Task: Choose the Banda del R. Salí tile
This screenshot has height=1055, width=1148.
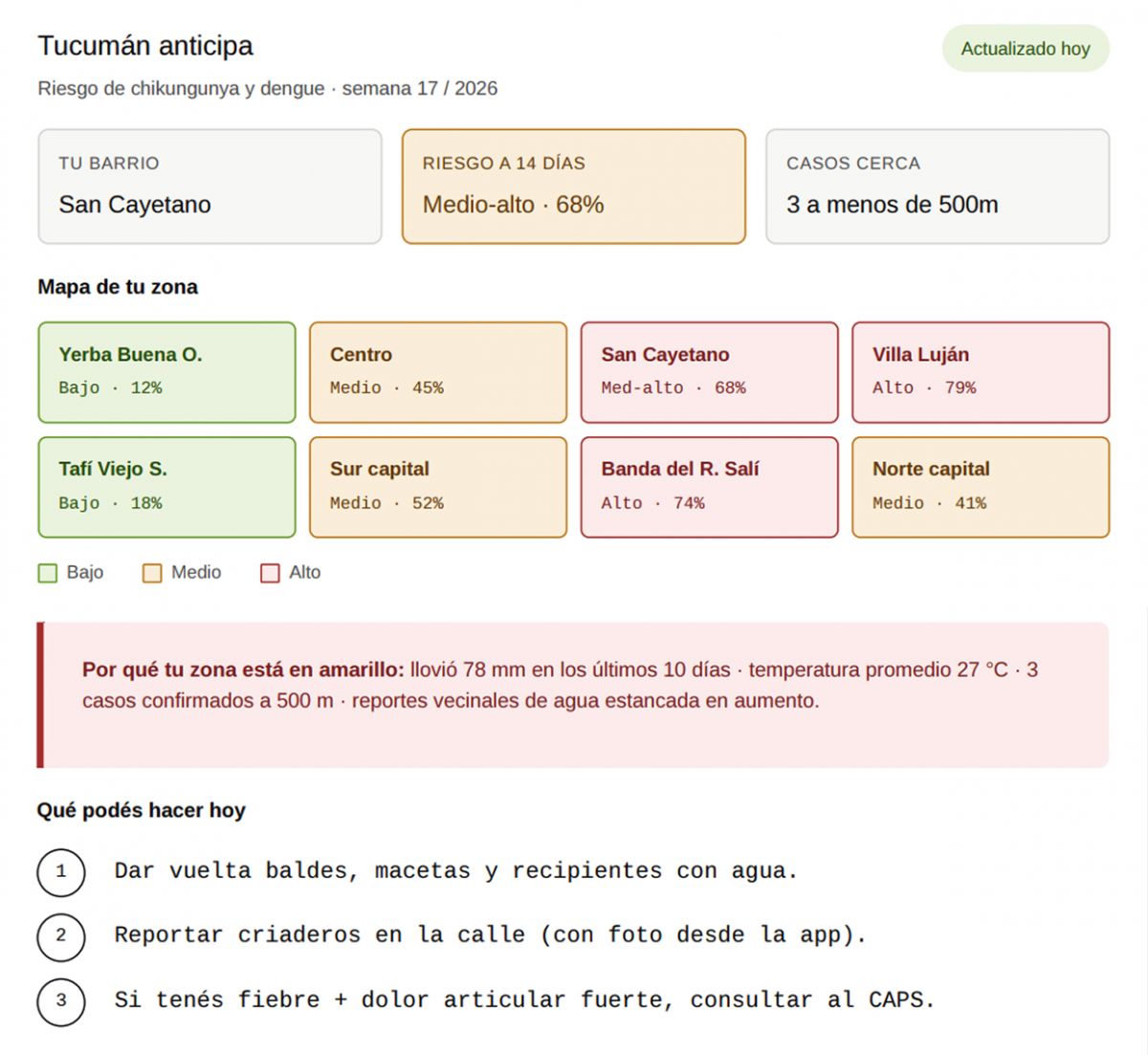Action: pos(710,487)
